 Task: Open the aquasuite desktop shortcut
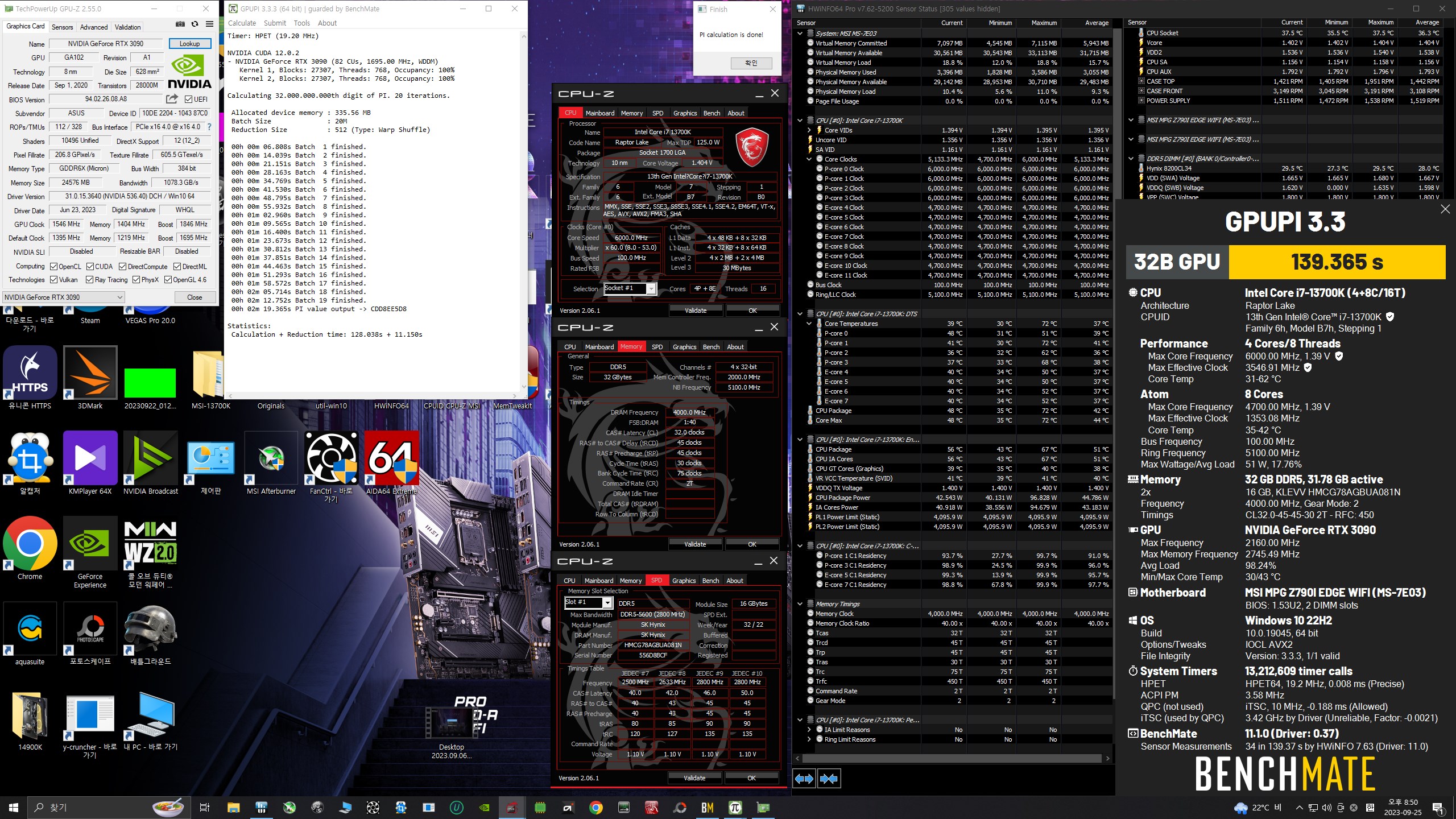tap(30, 634)
